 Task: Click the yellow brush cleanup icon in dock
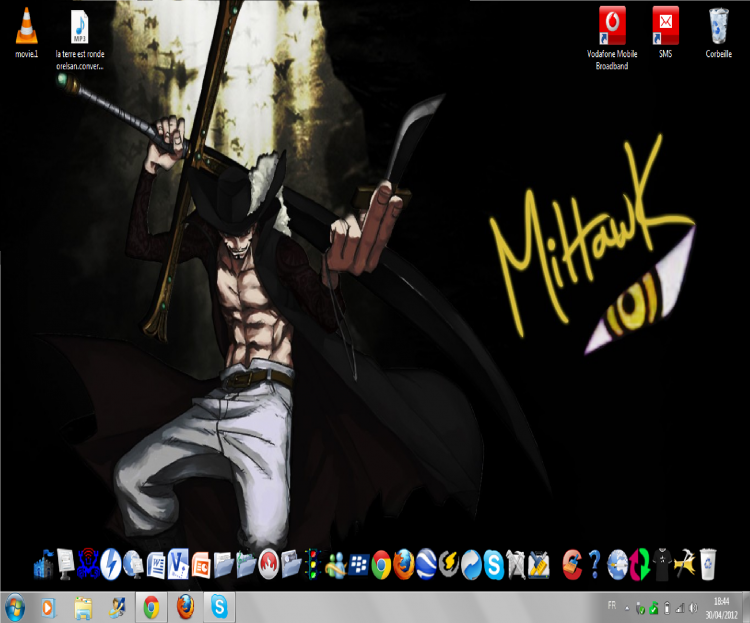point(539,565)
